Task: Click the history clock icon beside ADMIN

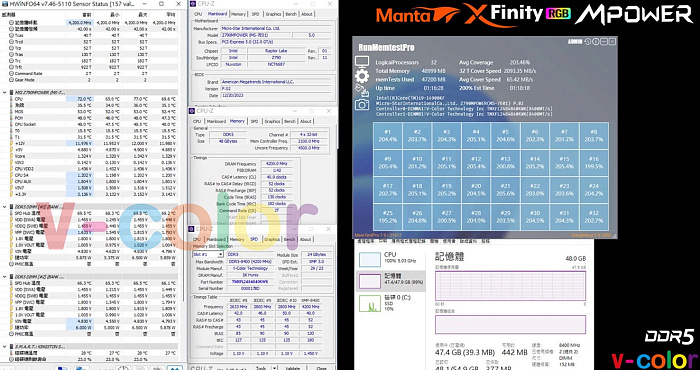Action: 588,41
